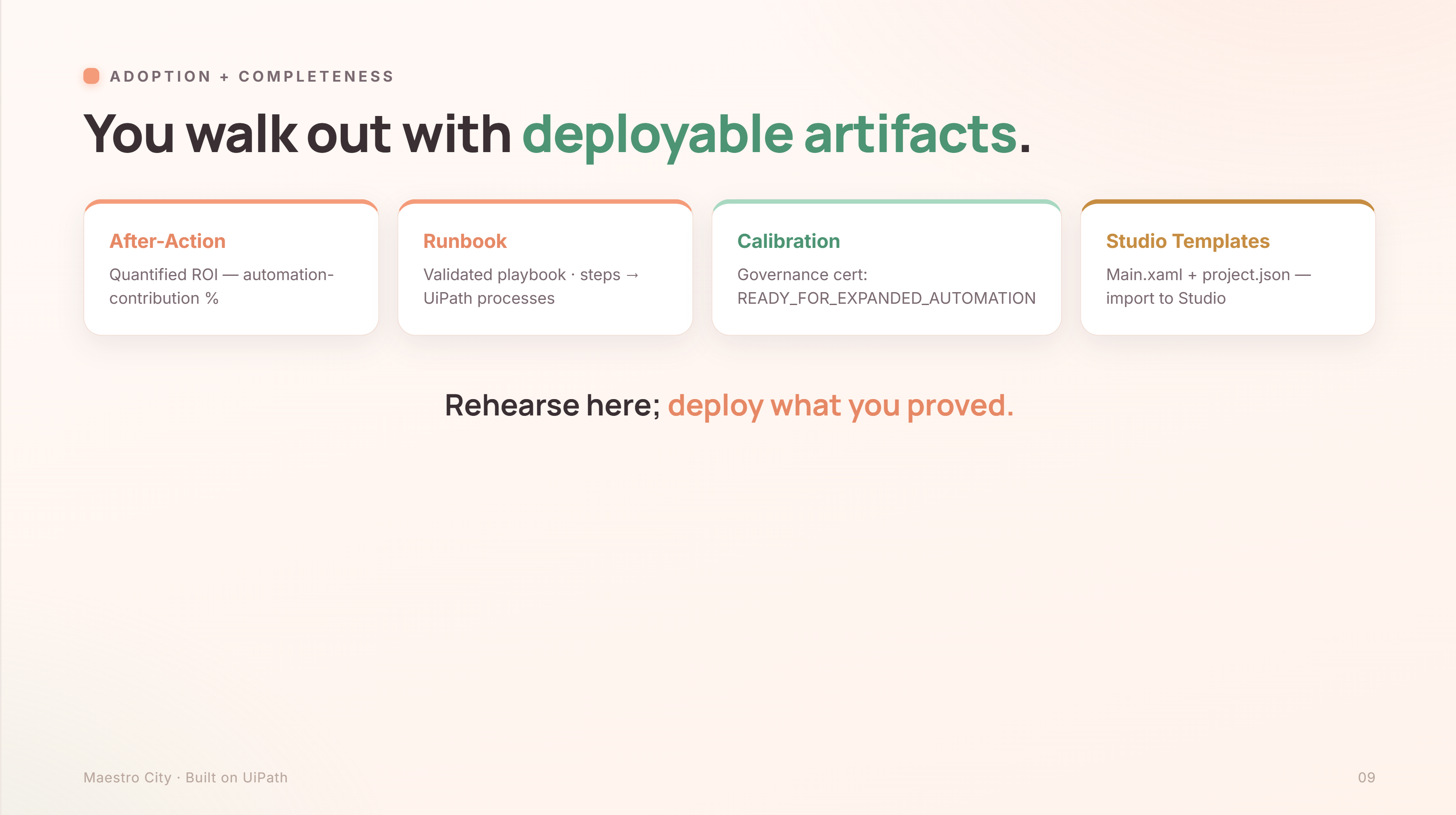Image resolution: width=1456 pixels, height=815 pixels.
Task: Click the orange square bullet beside ADOPTION
Action: (91, 76)
